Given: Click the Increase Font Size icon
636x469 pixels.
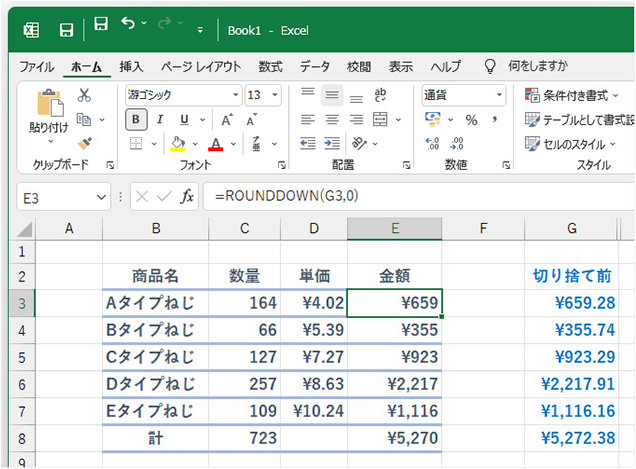Looking at the screenshot, I should coord(226,120).
